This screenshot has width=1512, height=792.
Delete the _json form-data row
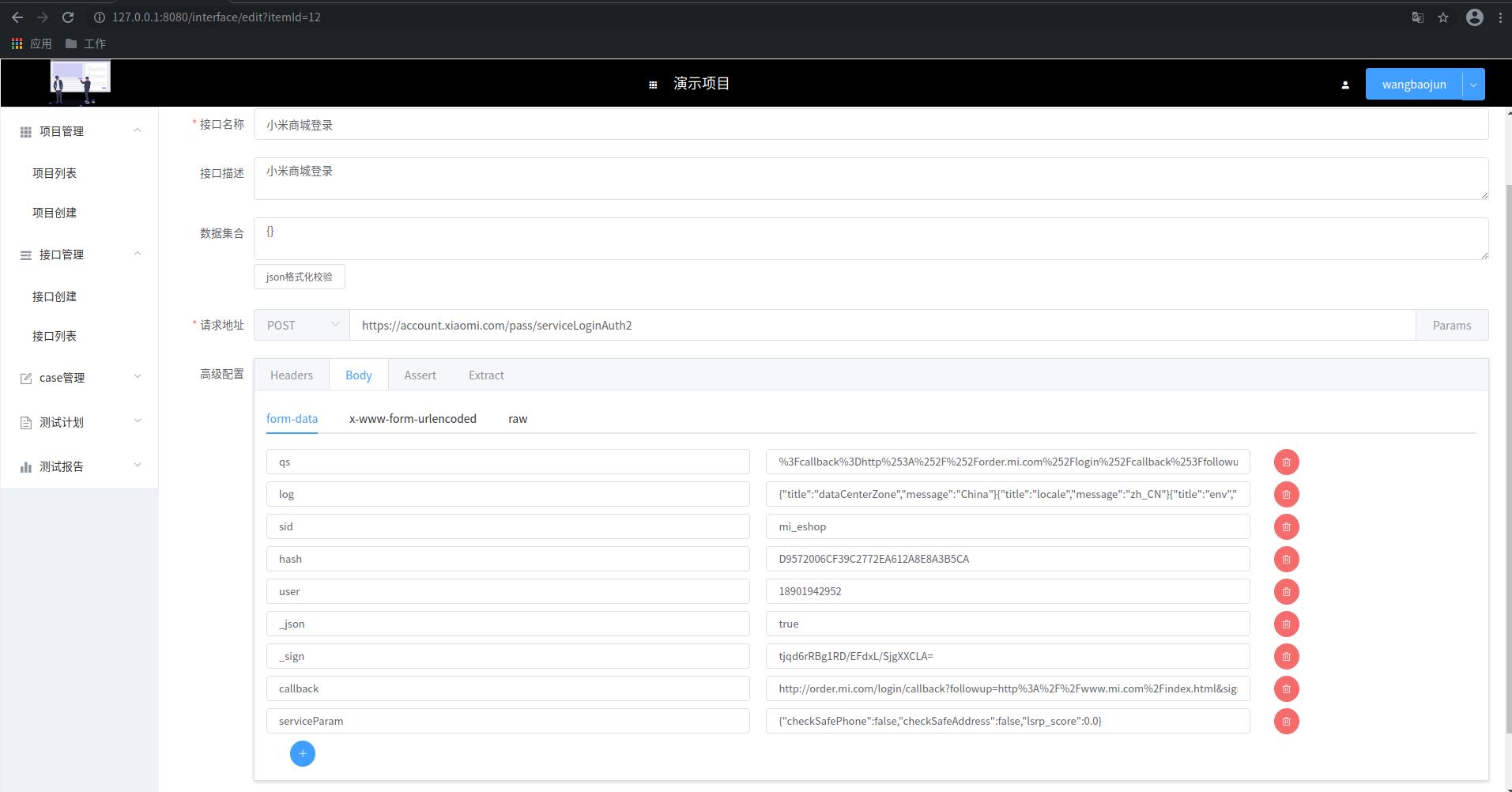[1286, 624]
